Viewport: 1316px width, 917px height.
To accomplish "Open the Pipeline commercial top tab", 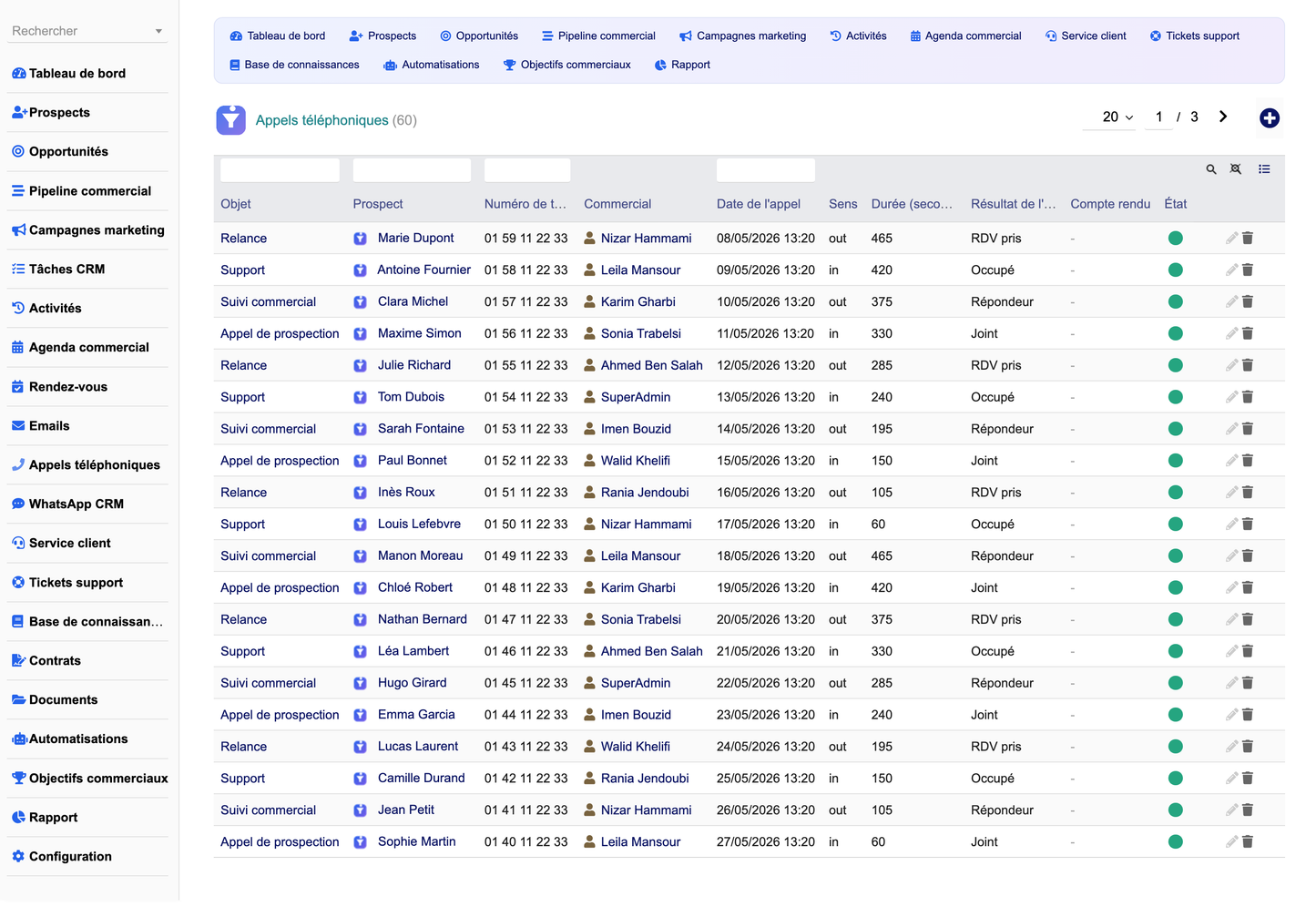I will click(598, 36).
